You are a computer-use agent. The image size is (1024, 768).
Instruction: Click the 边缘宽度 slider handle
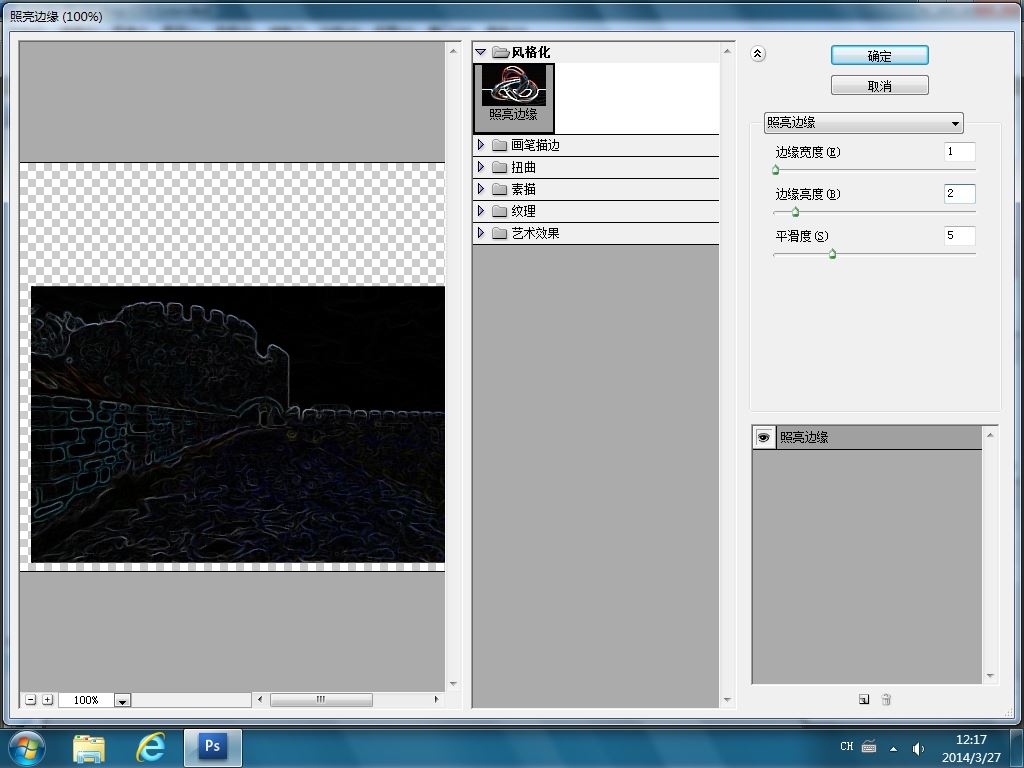pyautogui.click(x=775, y=170)
